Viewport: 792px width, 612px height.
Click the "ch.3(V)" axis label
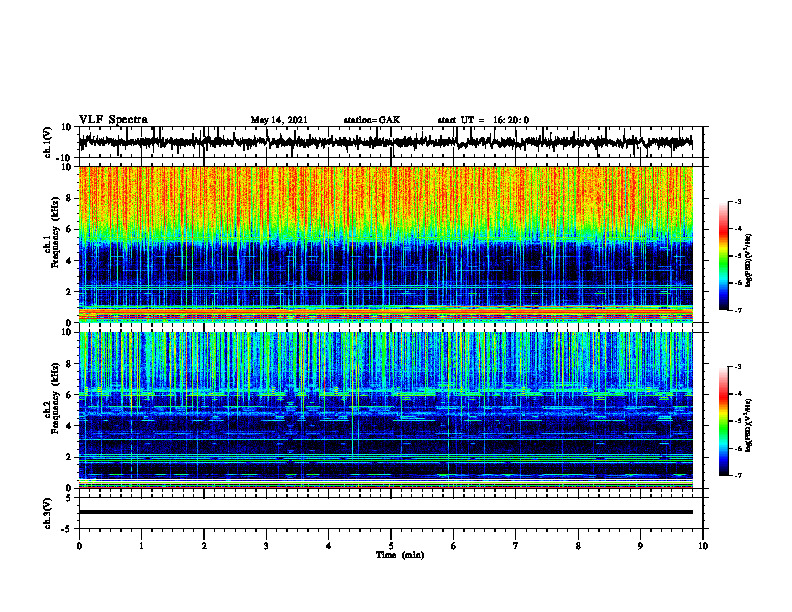48,513
